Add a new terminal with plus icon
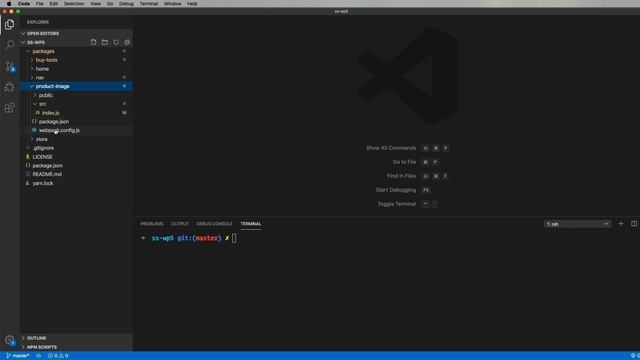The width and height of the screenshot is (640, 360). [621, 224]
